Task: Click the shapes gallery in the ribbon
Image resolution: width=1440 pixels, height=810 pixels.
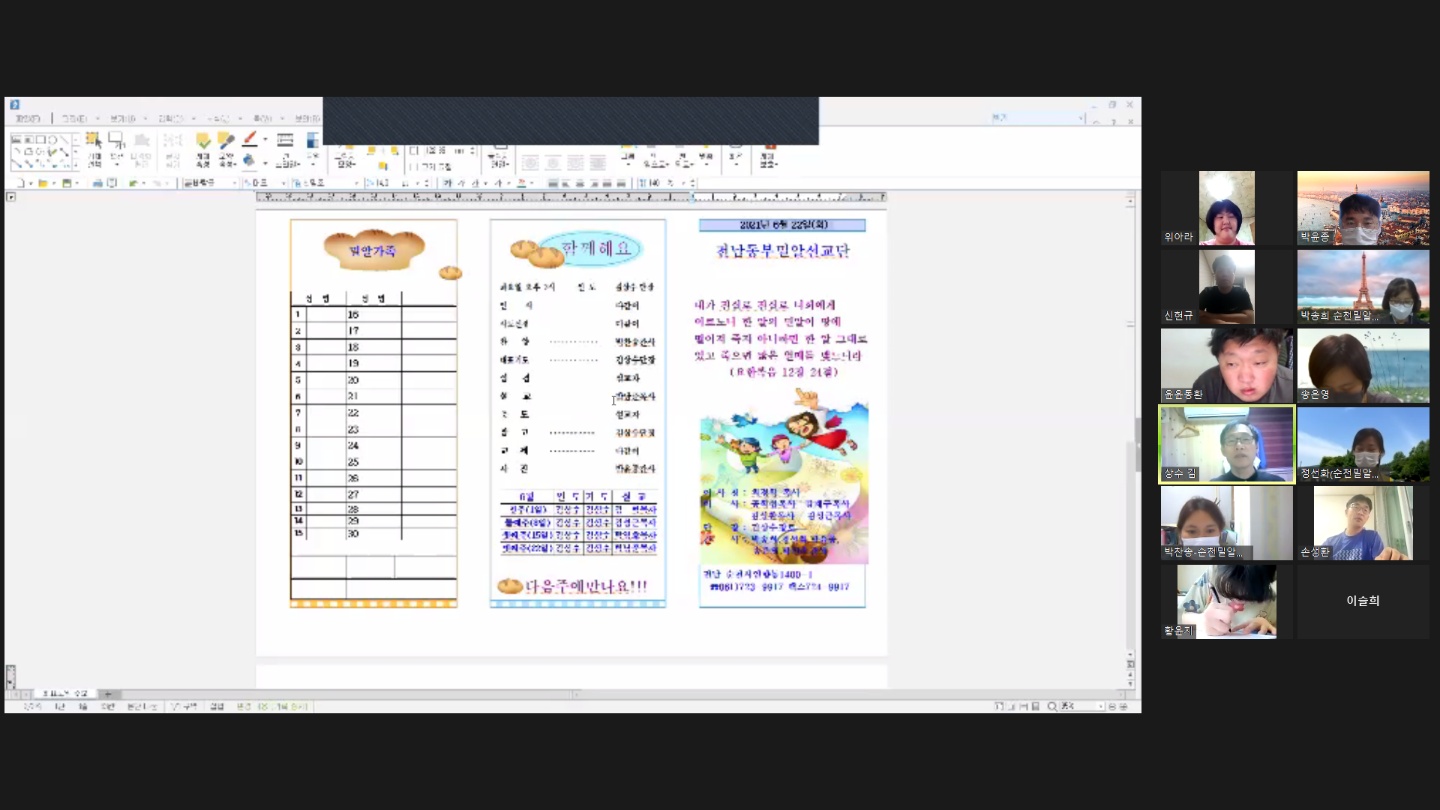Action: (44, 152)
